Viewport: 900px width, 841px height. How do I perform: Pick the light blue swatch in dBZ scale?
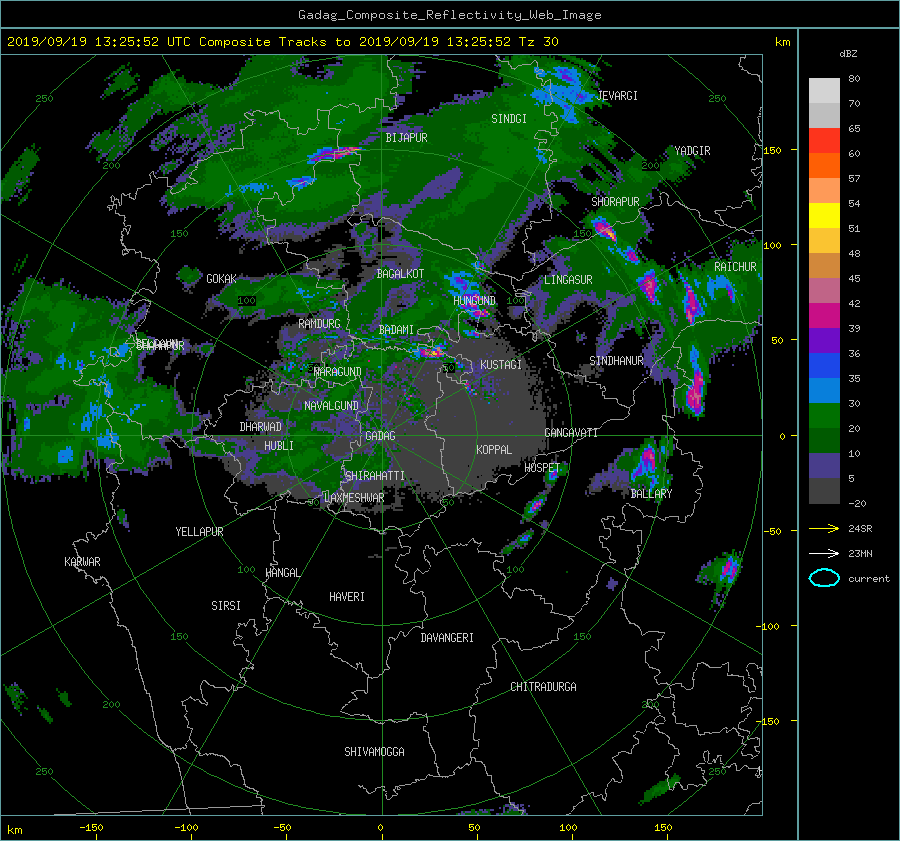824,390
